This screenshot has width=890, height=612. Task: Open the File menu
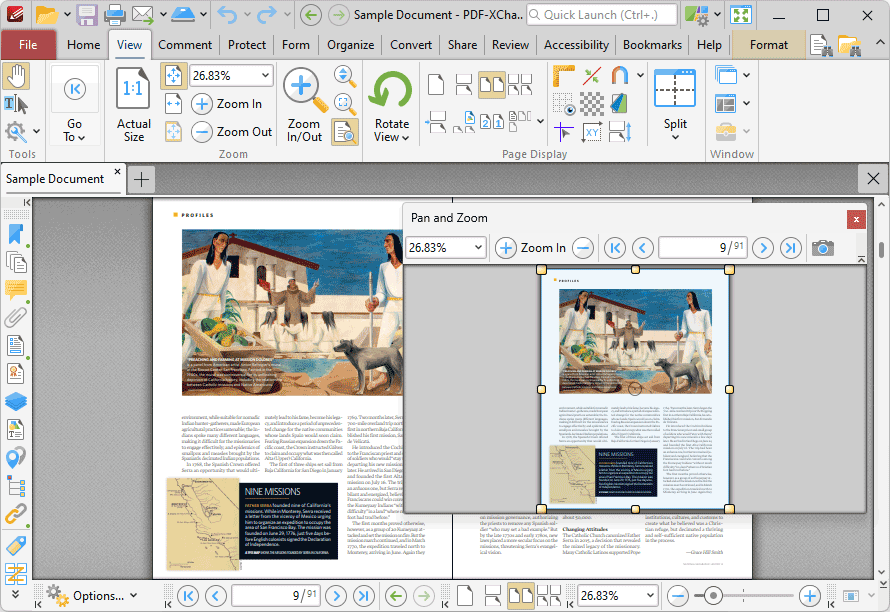28,45
